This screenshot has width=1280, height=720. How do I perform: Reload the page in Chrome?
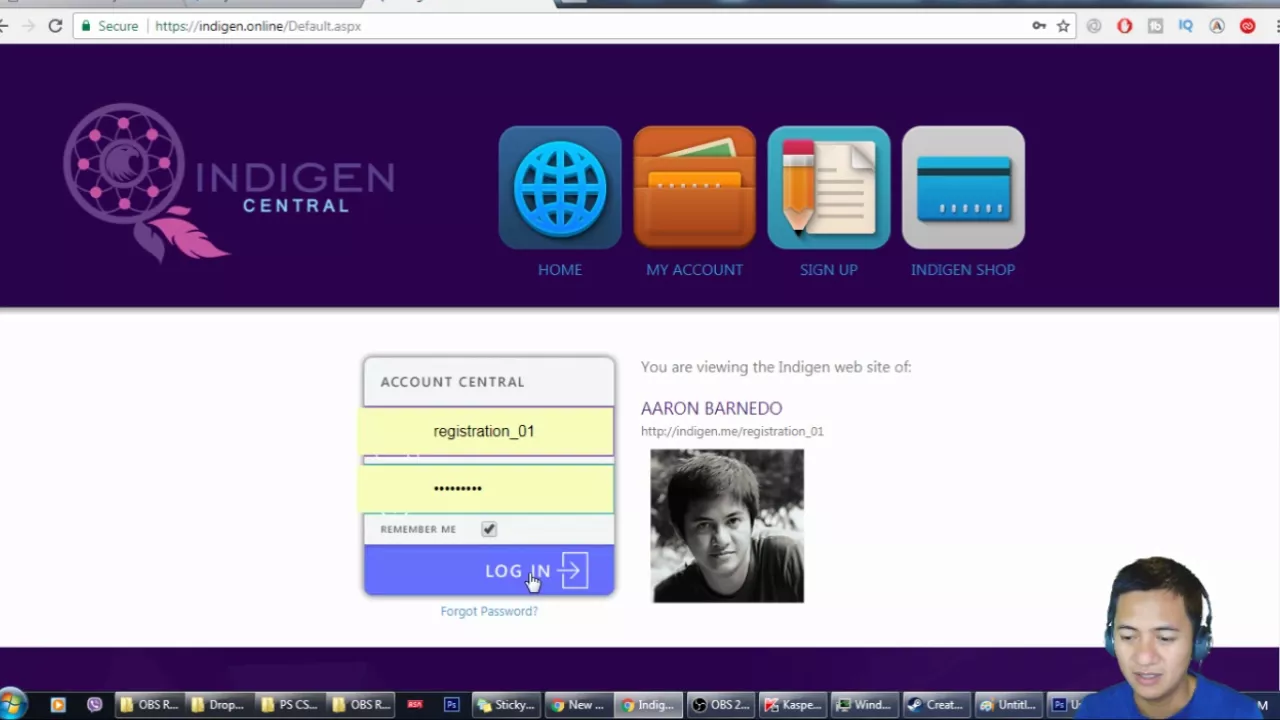55,26
